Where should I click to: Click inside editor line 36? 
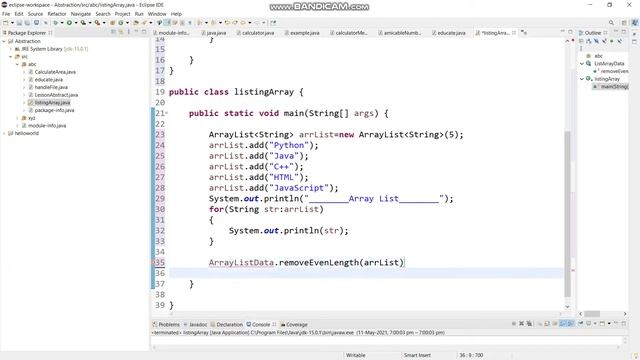tap(366, 273)
